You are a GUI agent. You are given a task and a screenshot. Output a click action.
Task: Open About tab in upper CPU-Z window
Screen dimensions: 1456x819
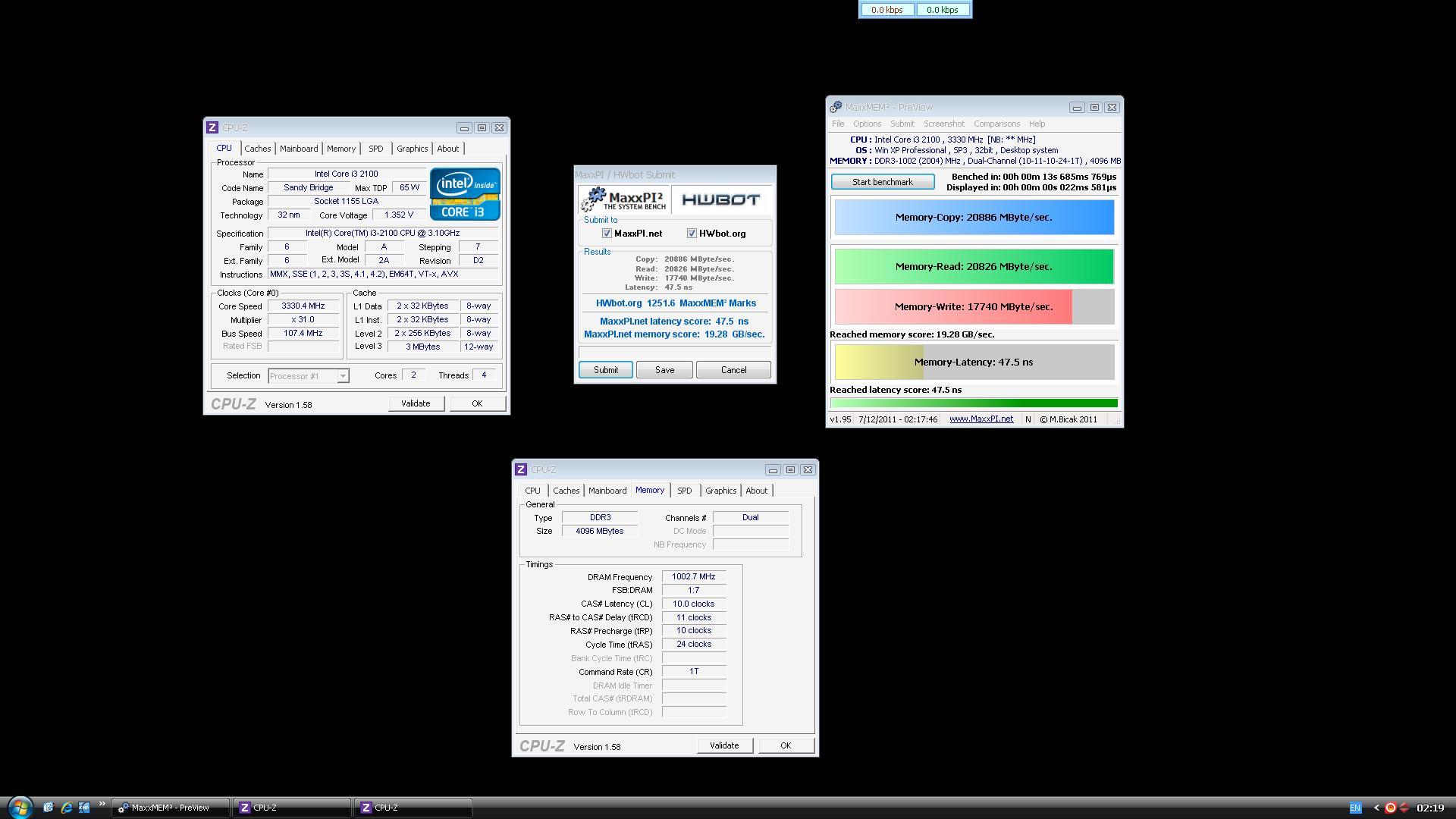pyautogui.click(x=448, y=149)
